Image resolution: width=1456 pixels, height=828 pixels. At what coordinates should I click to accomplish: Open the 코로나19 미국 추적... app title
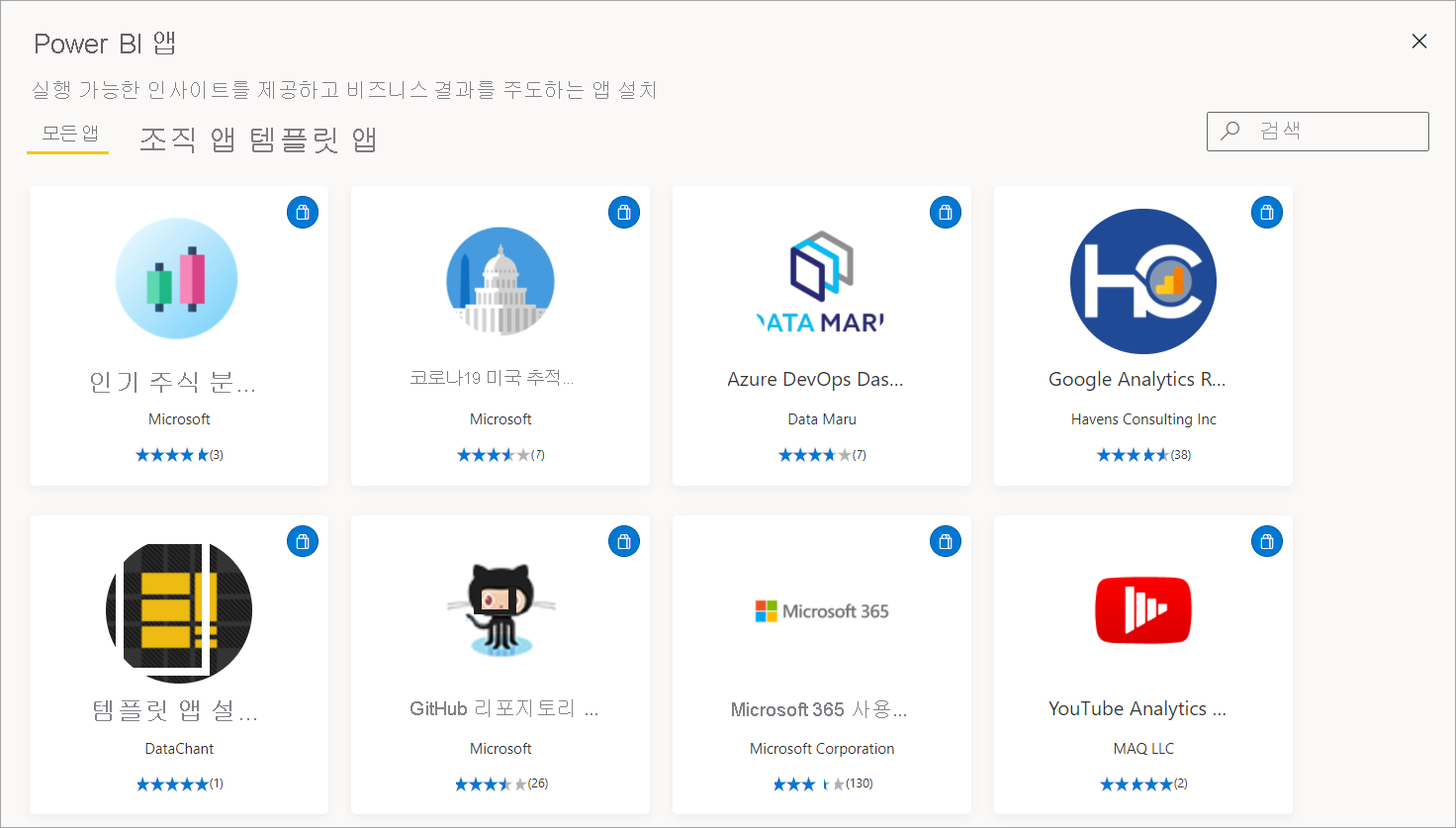click(492, 378)
